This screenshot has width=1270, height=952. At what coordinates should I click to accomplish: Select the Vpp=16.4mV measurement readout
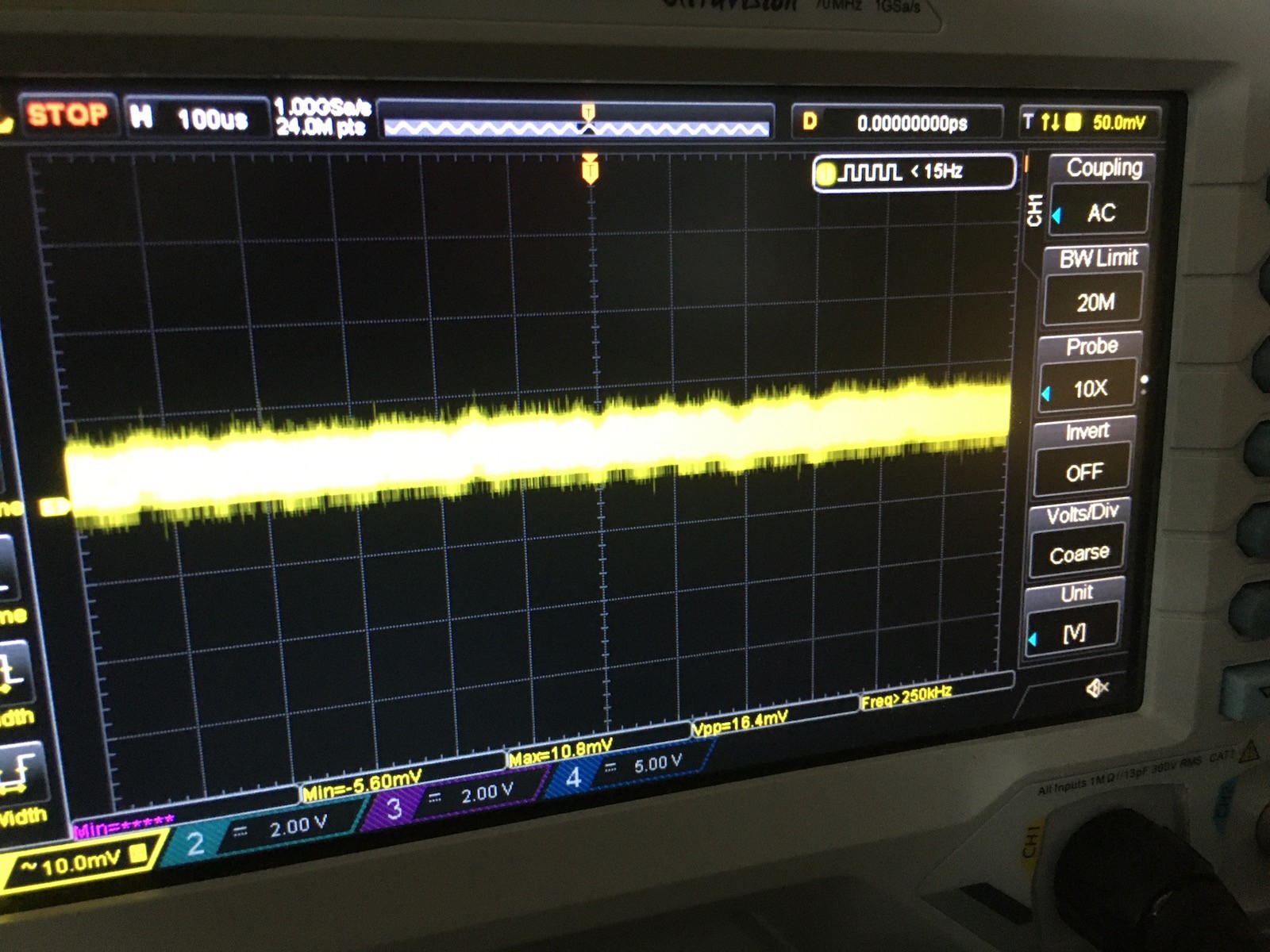(740, 724)
